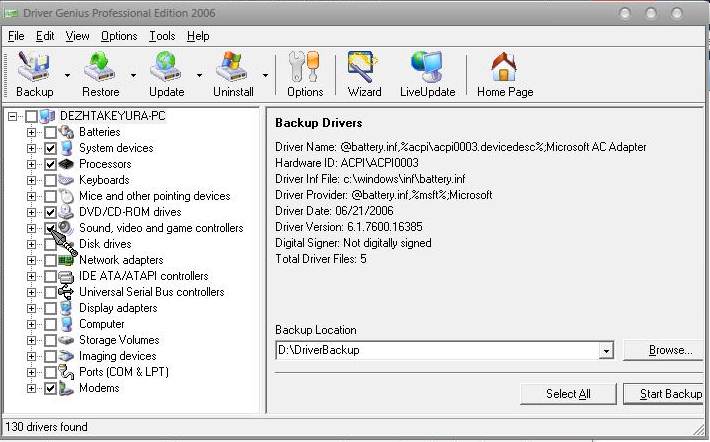Click the '130 drivers found' status text
The height and width of the screenshot is (442, 710).
[x=46, y=427]
